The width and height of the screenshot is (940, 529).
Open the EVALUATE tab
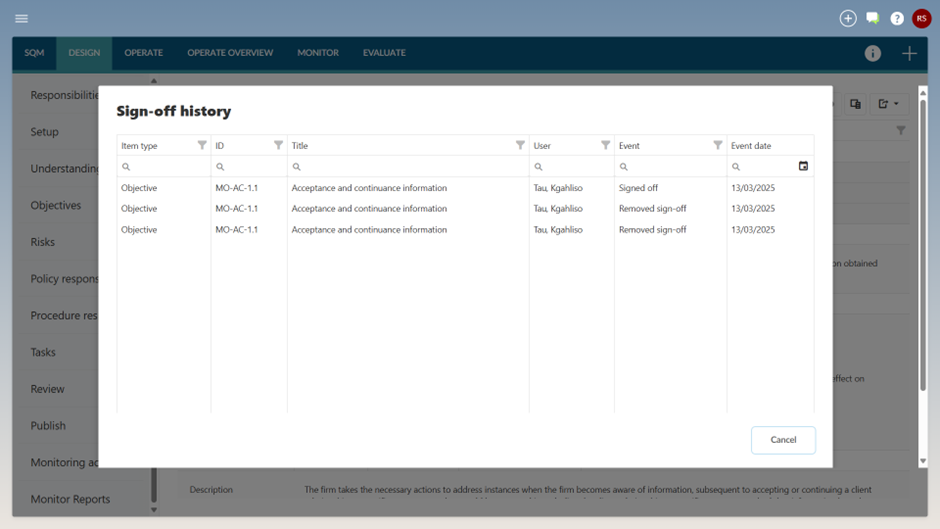click(x=384, y=53)
